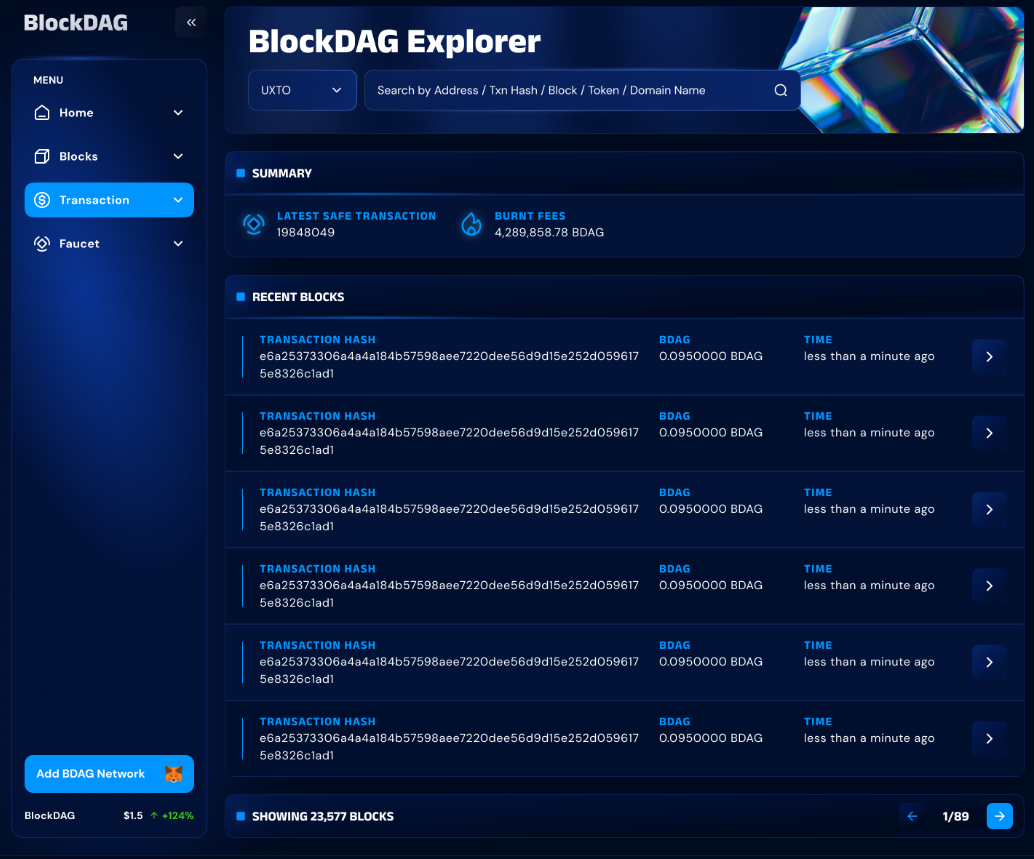Click the Transaction dollar icon
The height and width of the screenshot is (859, 1034).
pyautogui.click(x=42, y=200)
